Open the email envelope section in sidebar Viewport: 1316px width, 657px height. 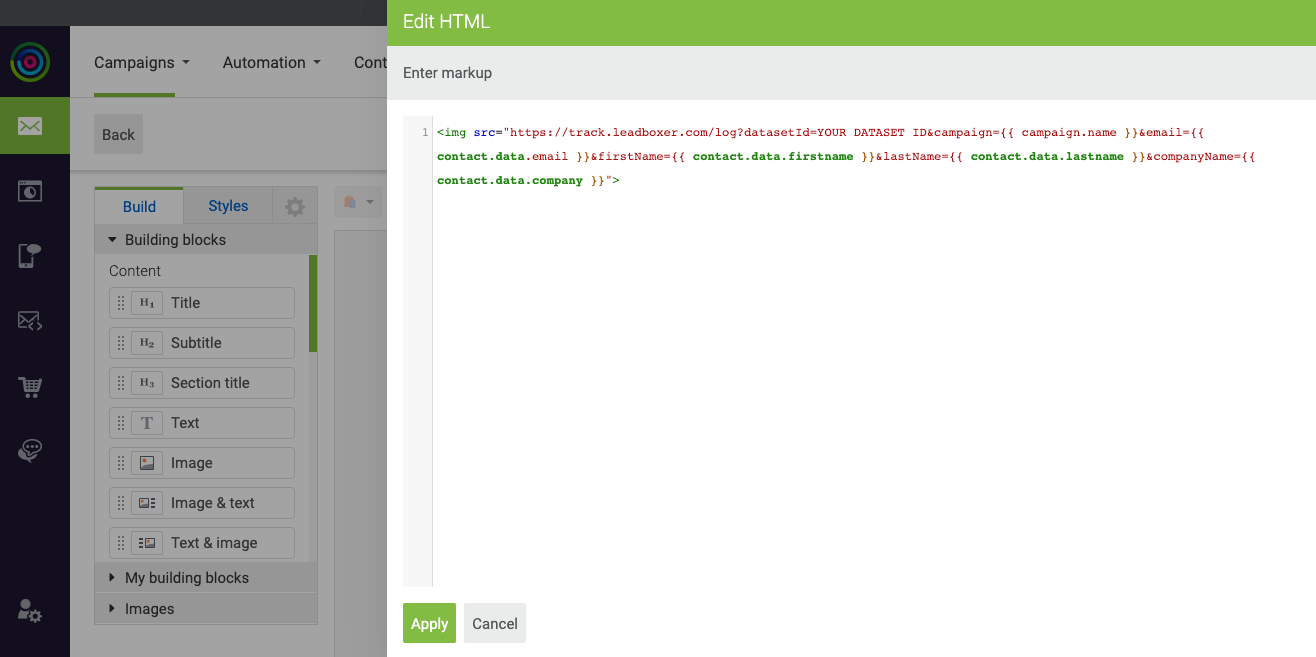30,126
